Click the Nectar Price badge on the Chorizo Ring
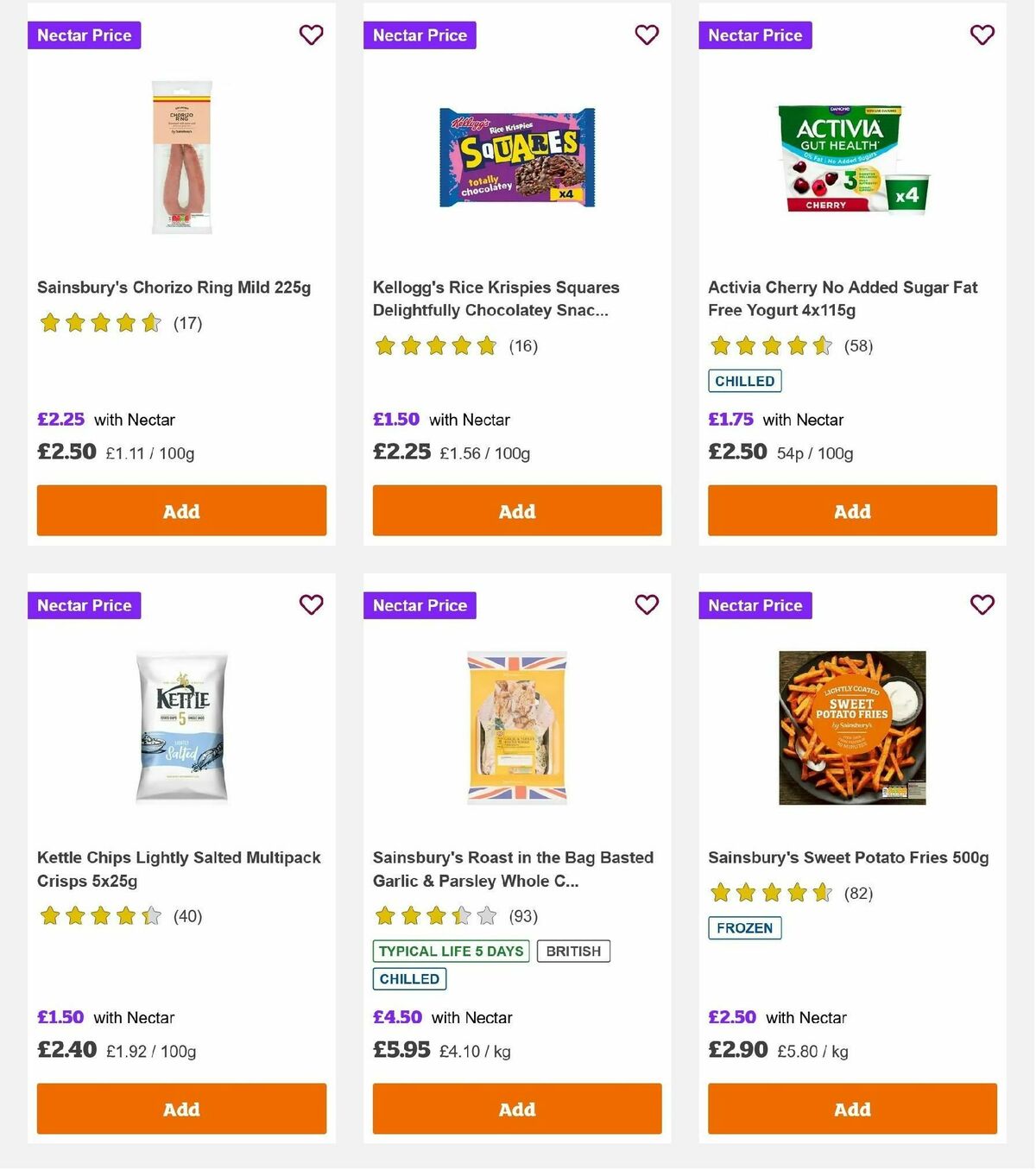 [84, 35]
